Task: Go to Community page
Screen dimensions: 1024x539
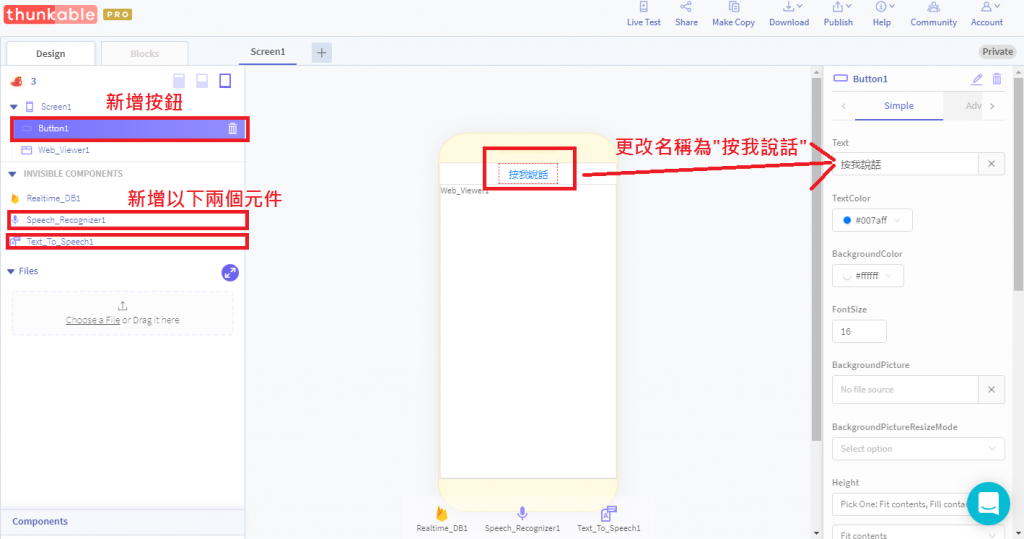Action: pyautogui.click(x=933, y=14)
